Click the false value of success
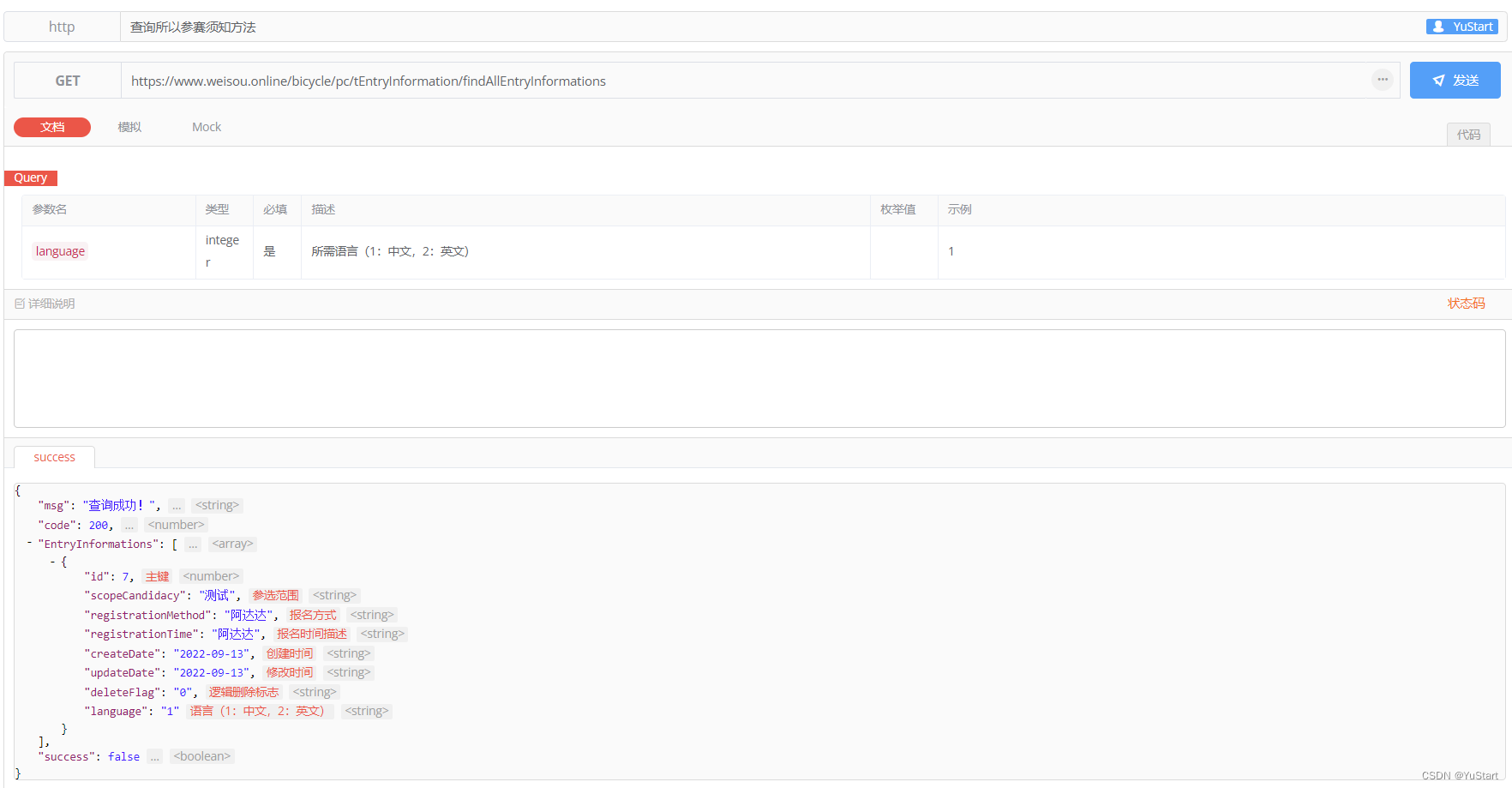 tap(123, 756)
